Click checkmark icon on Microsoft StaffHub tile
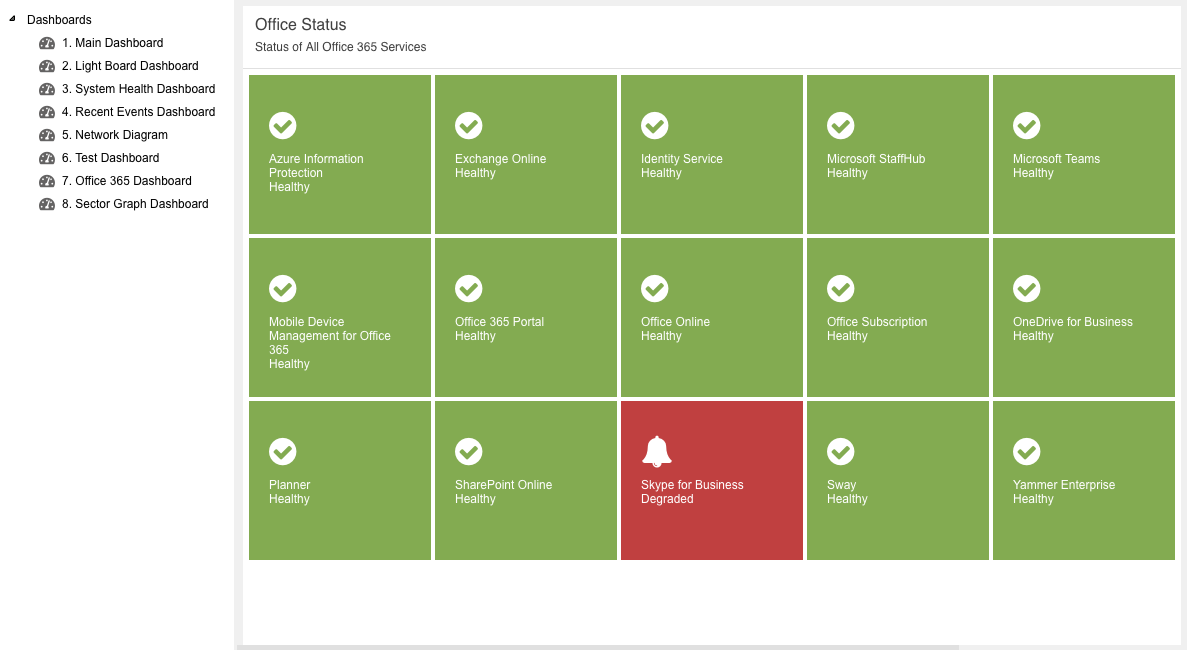This screenshot has width=1187, height=650. (840, 126)
